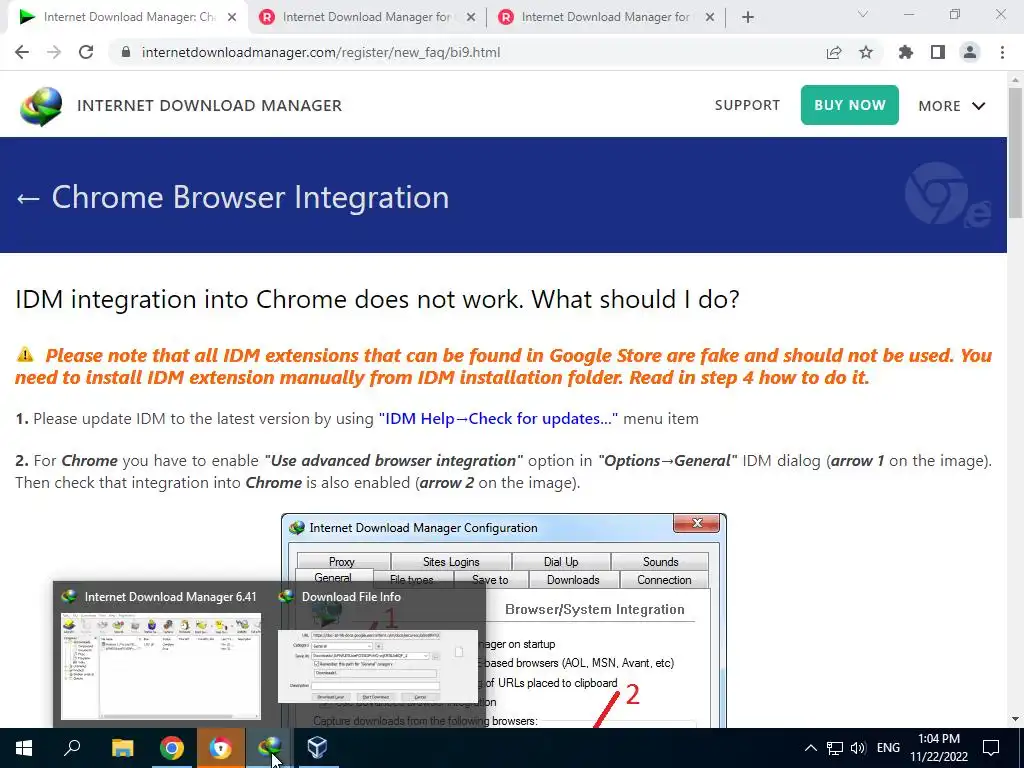Click the address bar URL
The height and width of the screenshot is (768, 1024).
(x=321, y=52)
